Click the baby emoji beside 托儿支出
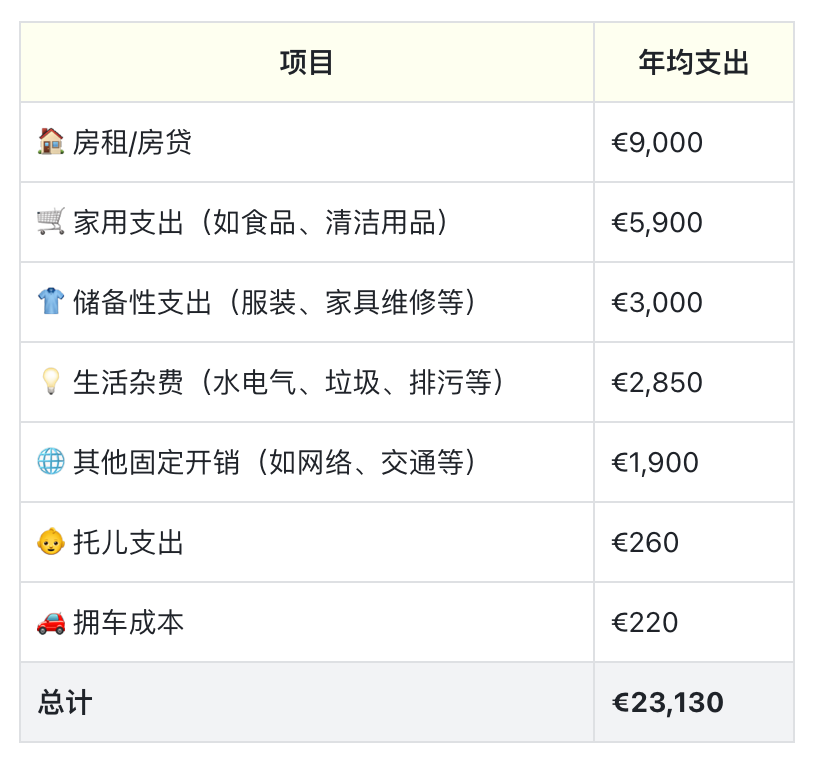The image size is (816, 766). coord(51,542)
